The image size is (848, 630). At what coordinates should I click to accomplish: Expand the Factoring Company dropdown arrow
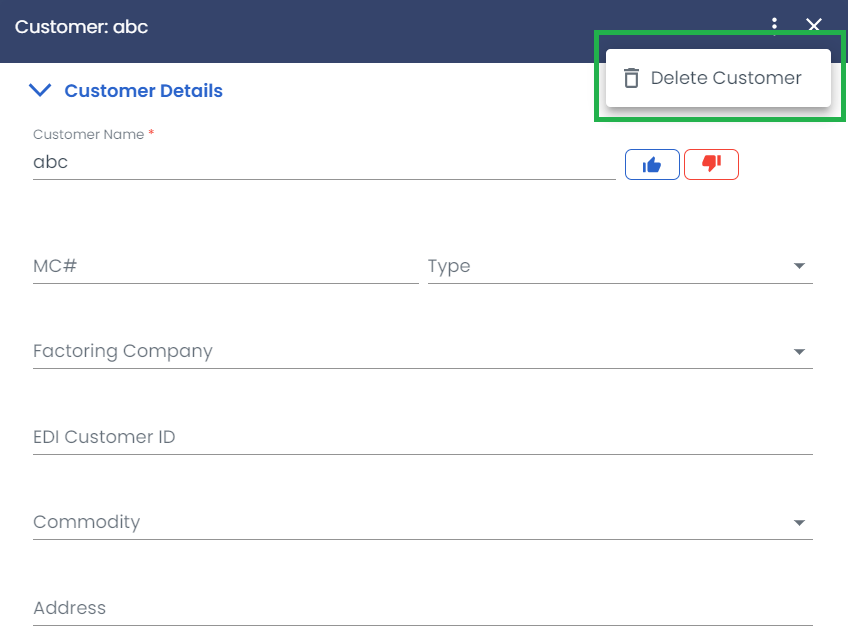pos(799,352)
